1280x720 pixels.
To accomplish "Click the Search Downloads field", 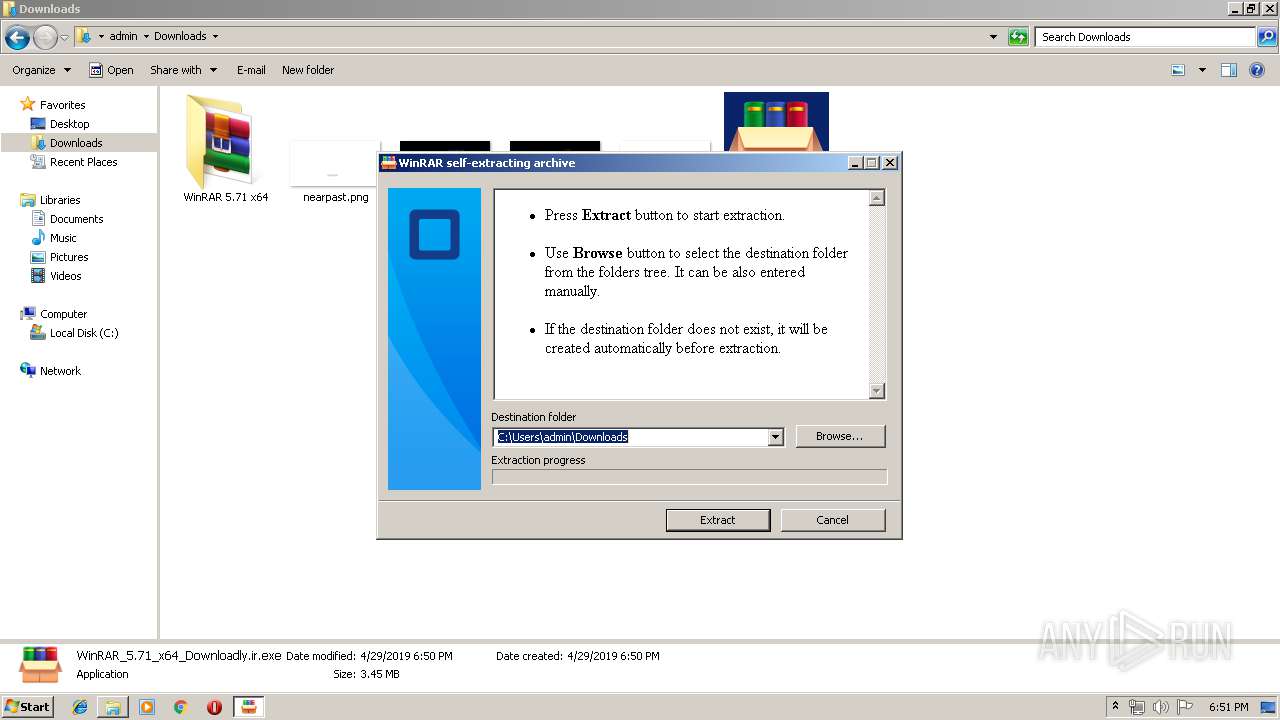I will (x=1146, y=37).
